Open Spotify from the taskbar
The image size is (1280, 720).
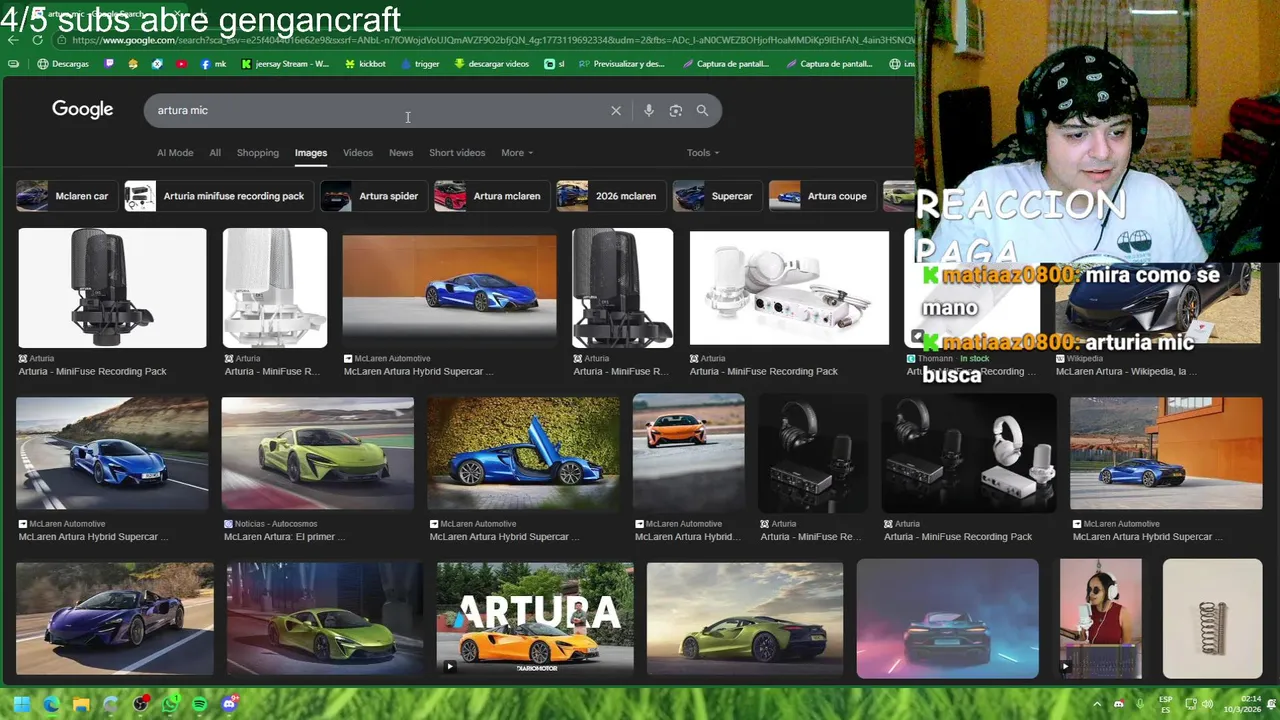point(200,704)
